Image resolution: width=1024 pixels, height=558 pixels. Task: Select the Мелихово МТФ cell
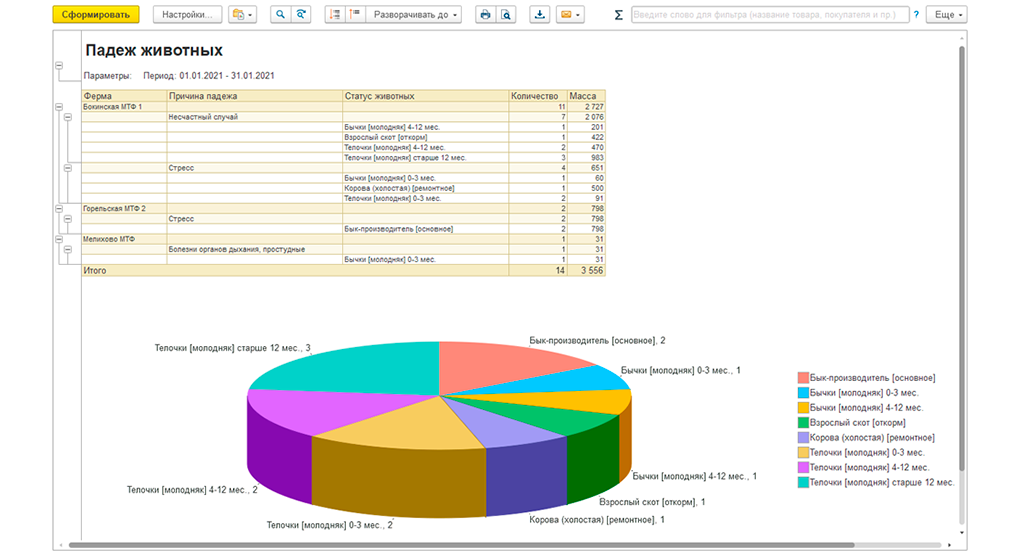[x=124, y=239]
